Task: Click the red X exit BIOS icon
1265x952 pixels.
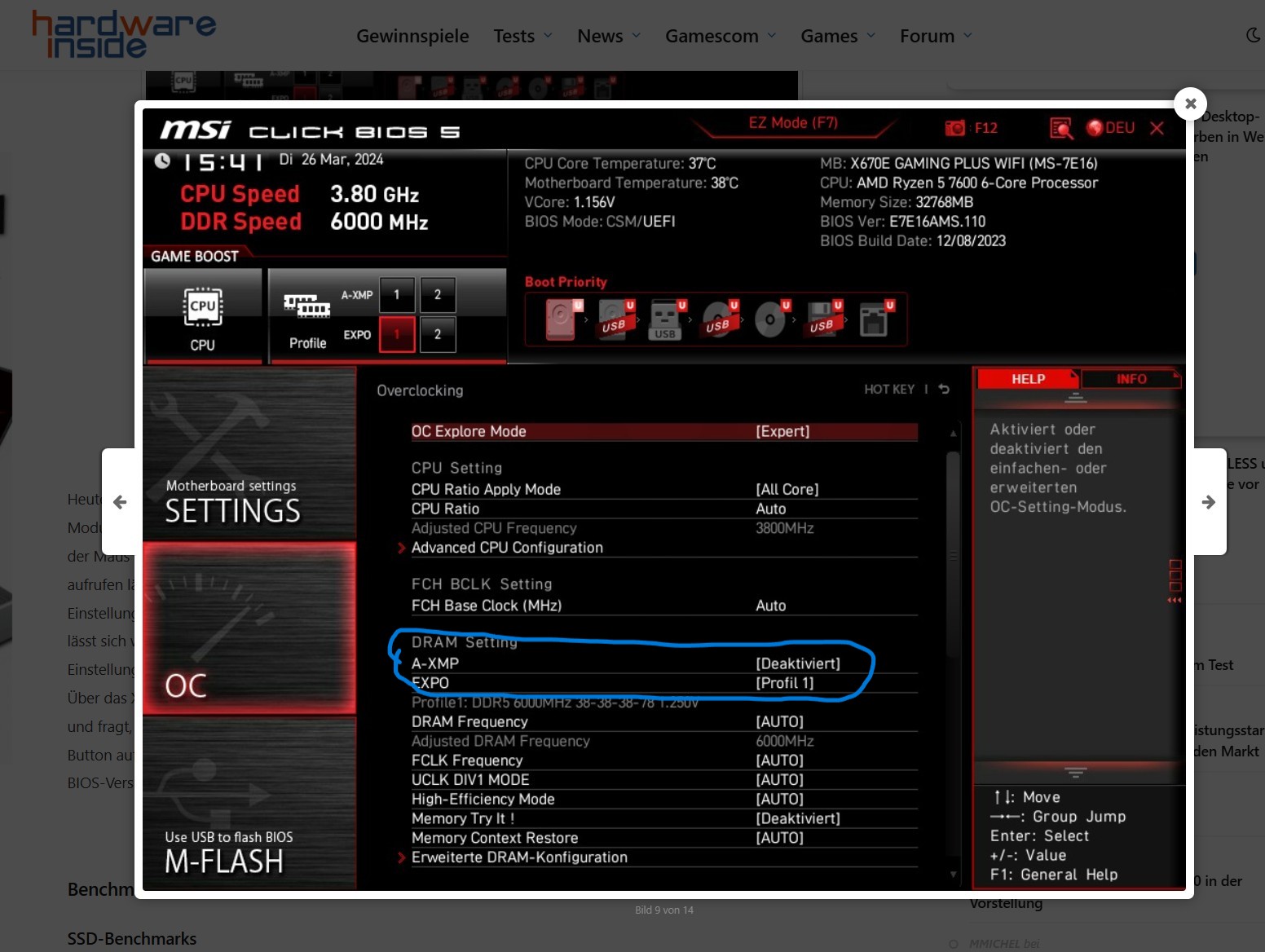Action: (x=1157, y=128)
